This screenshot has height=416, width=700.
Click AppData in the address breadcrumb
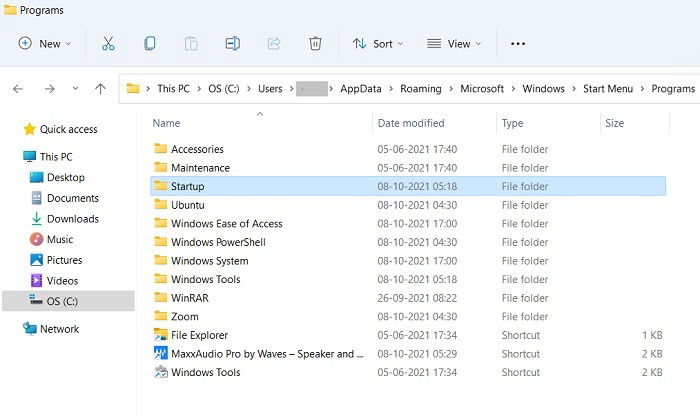point(361,89)
